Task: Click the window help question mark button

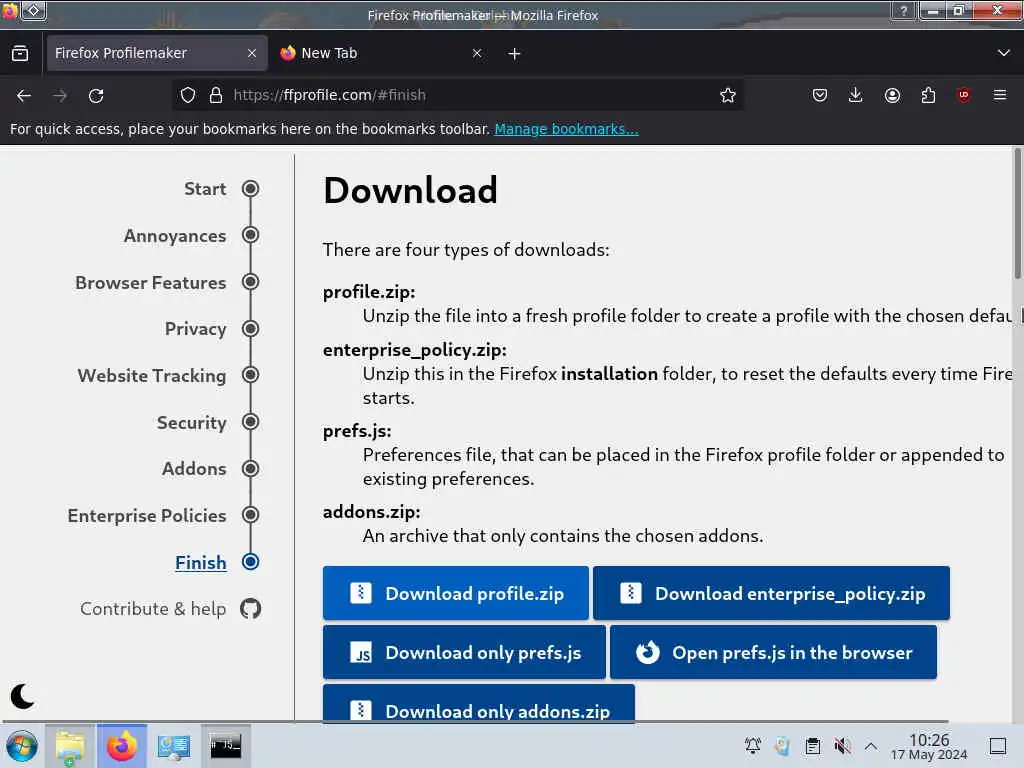Action: pos(903,11)
